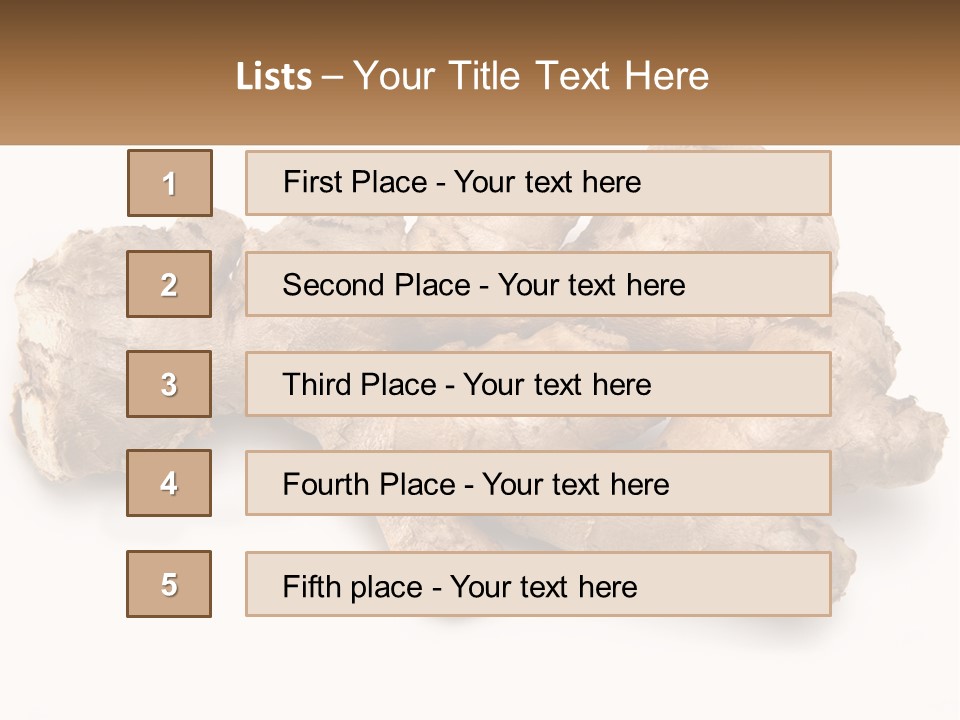The height and width of the screenshot is (720, 960).
Task: Click the bold word "Lists" in the title
Action: pyautogui.click(x=273, y=77)
